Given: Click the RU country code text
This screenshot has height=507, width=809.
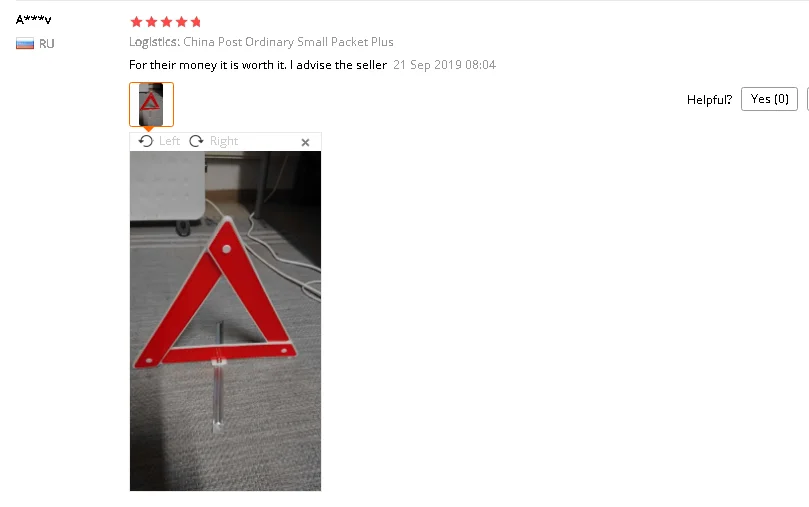Looking at the screenshot, I should click(x=46, y=44).
